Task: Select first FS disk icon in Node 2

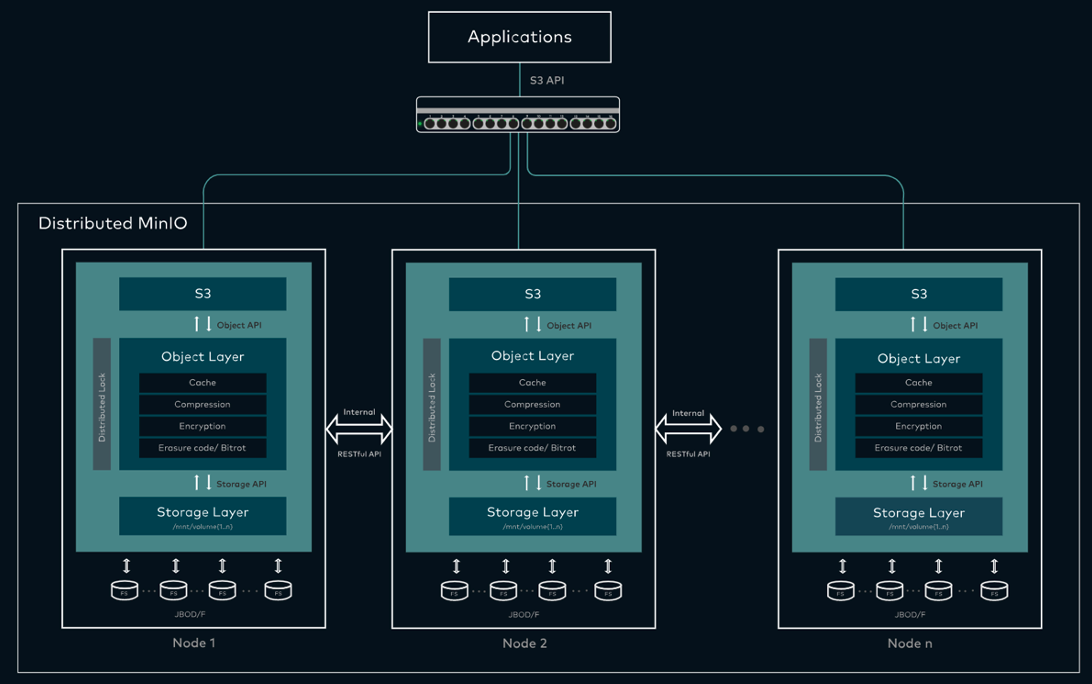Action: coord(455,591)
